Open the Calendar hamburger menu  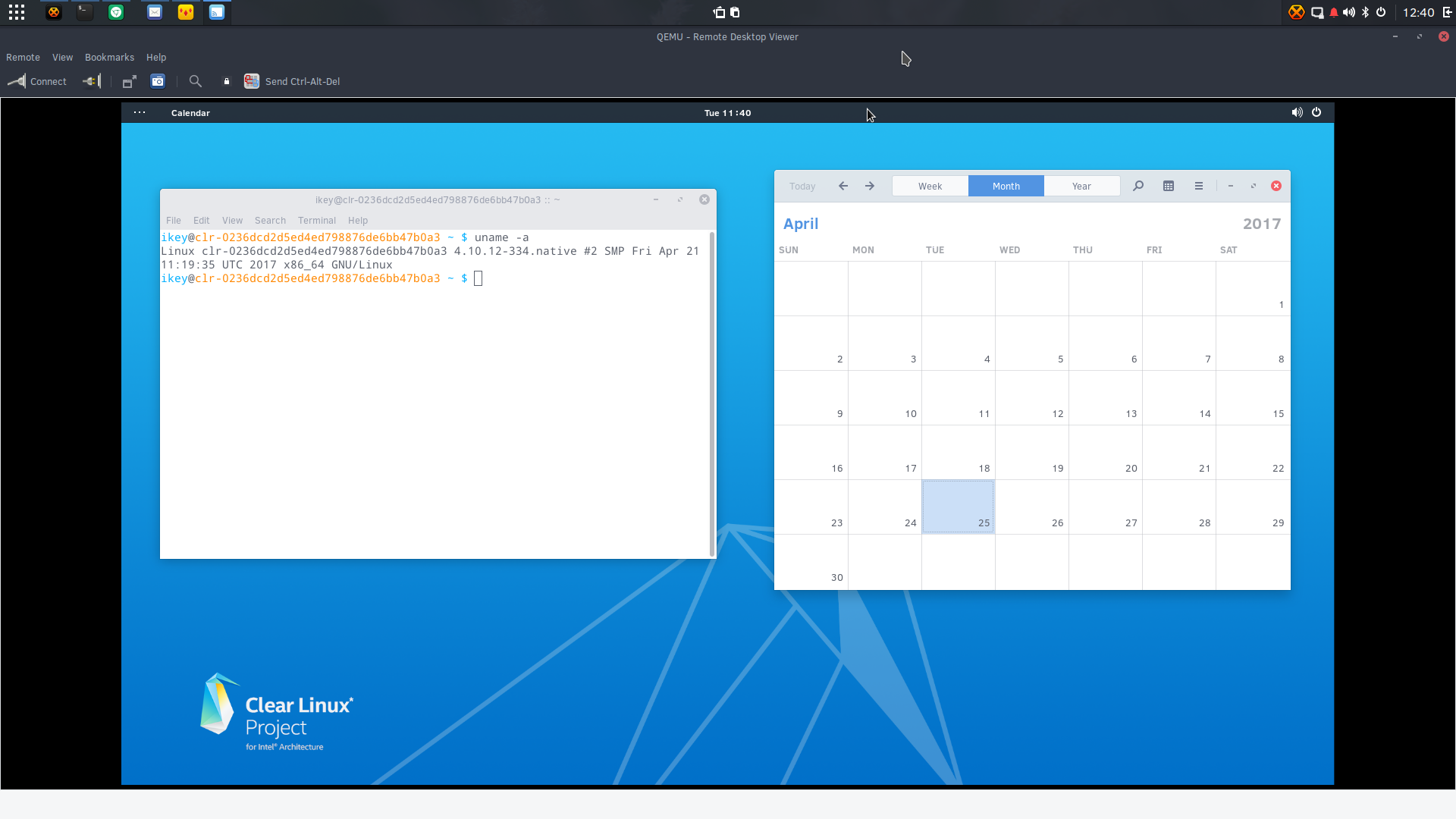(1199, 186)
